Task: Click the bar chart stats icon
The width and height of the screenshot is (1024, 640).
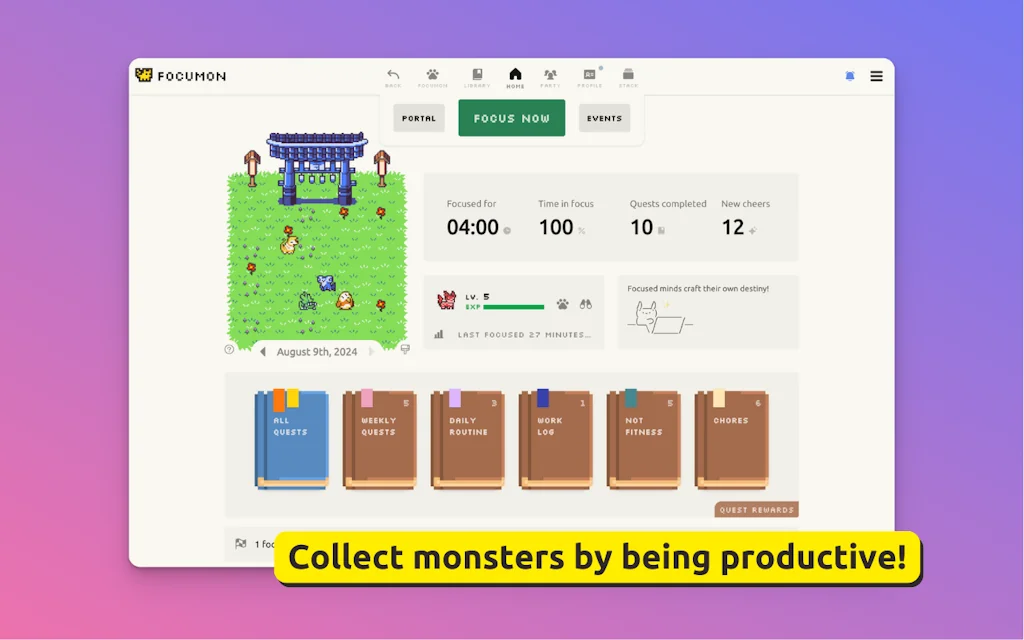Action: 438,332
